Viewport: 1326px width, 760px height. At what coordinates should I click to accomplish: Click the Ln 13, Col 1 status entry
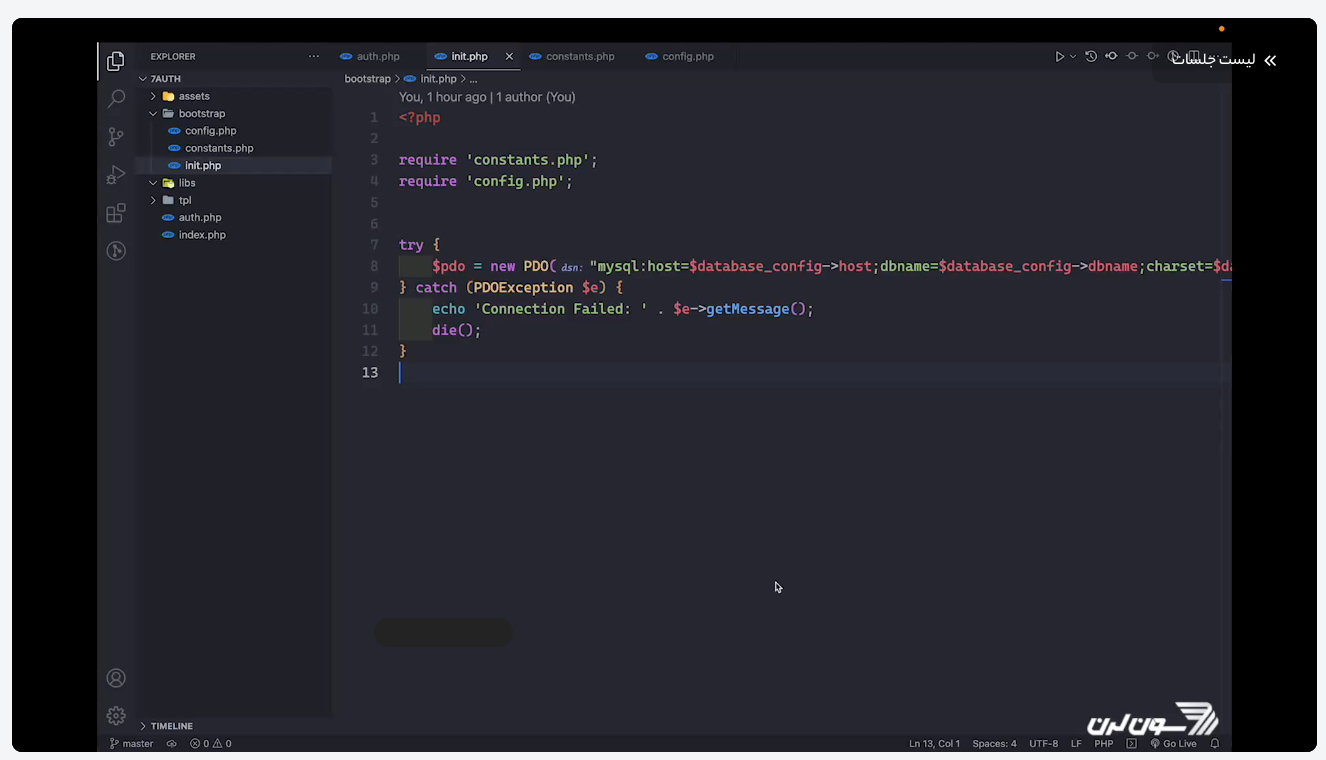click(x=934, y=744)
